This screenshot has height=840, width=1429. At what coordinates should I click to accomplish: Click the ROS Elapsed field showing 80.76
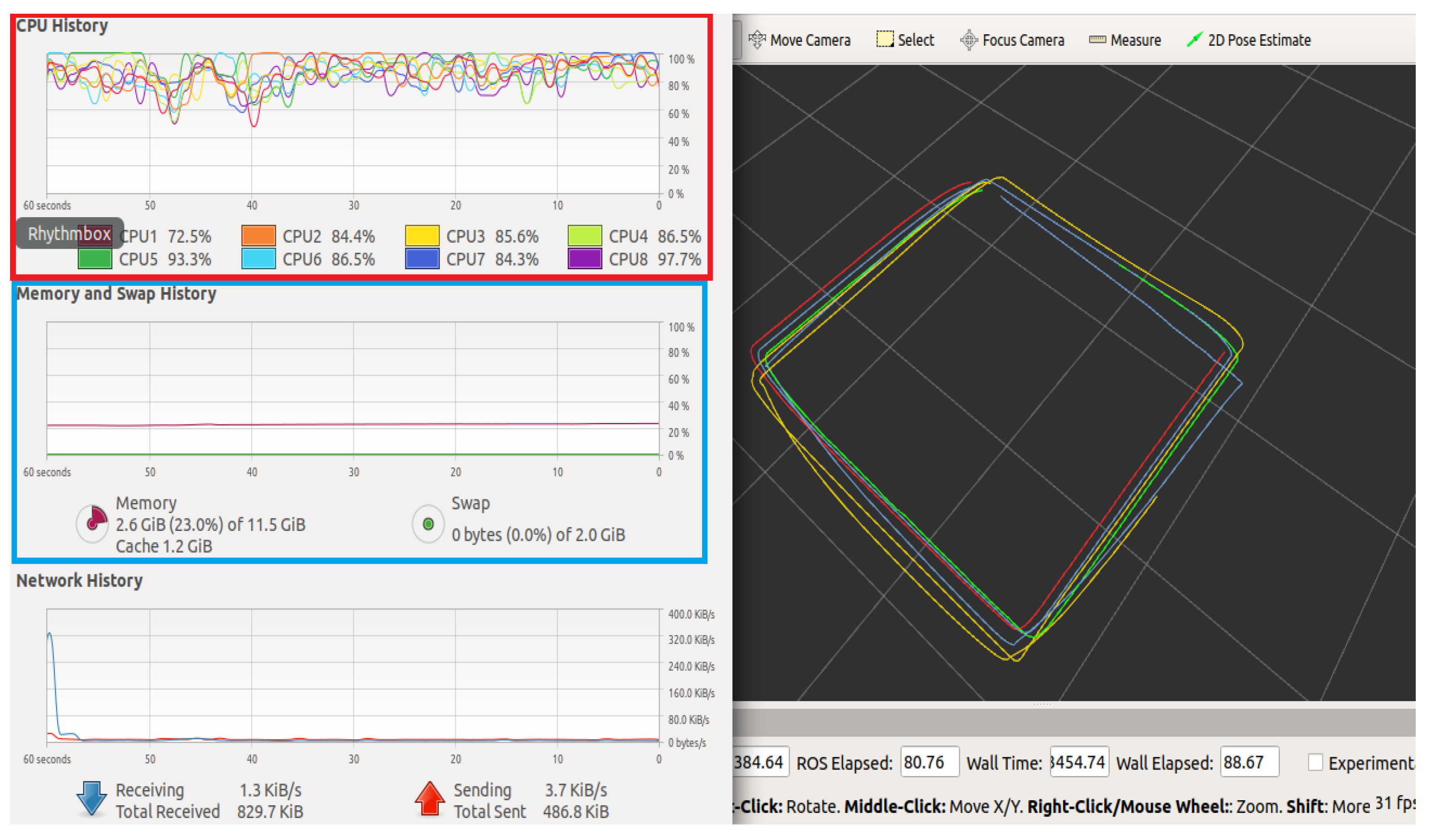pyautogui.click(x=929, y=762)
